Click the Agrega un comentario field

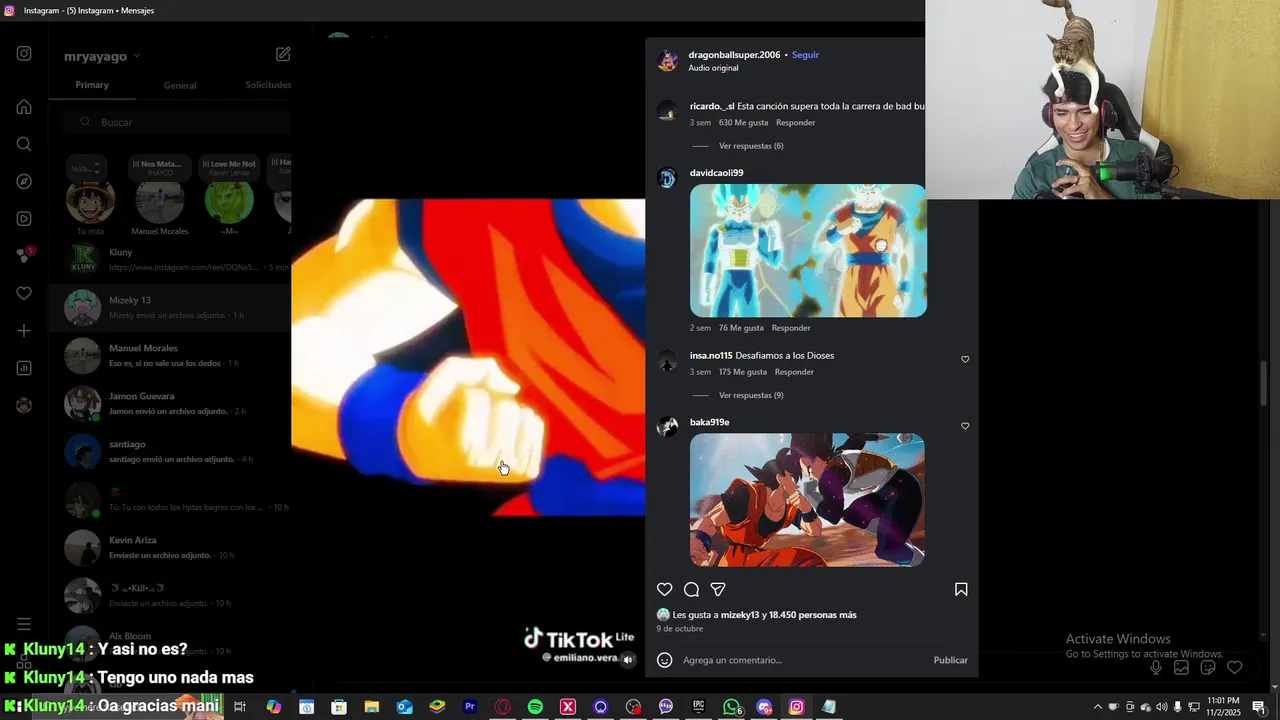pyautogui.click(x=803, y=660)
